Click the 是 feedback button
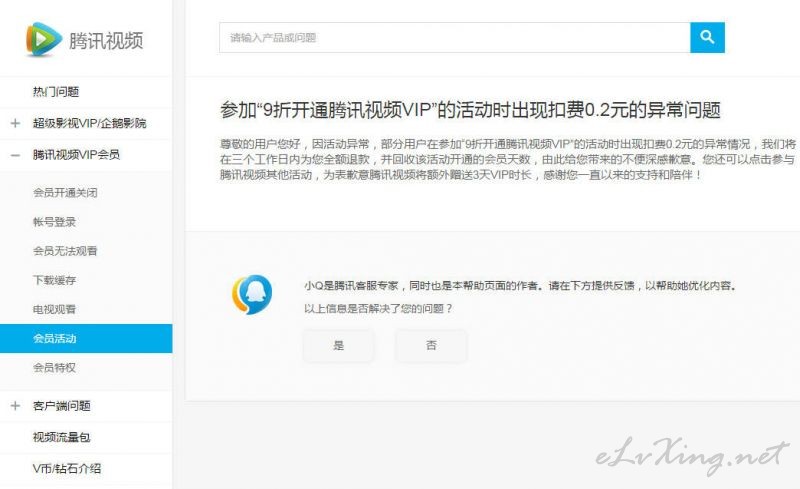Image resolution: width=800 pixels, height=489 pixels. 338,346
